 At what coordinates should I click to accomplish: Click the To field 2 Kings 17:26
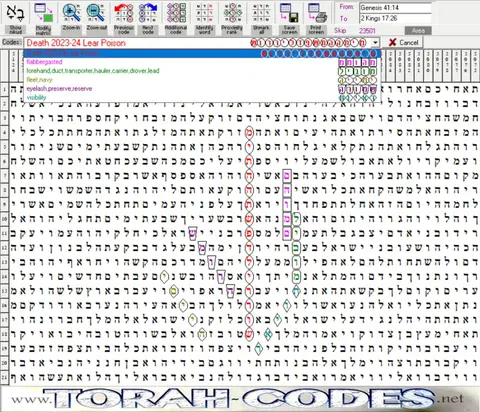pos(395,18)
